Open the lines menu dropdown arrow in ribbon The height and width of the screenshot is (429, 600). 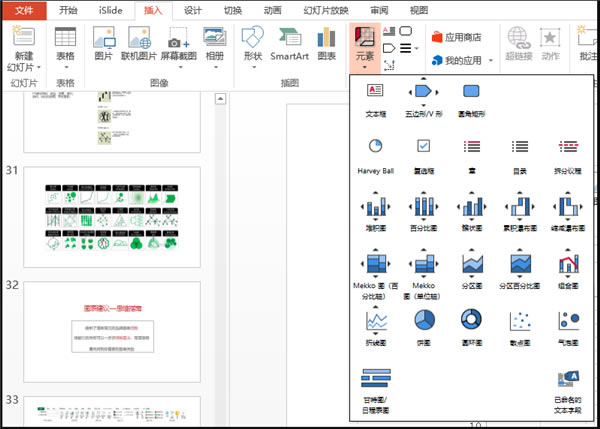tap(417, 48)
